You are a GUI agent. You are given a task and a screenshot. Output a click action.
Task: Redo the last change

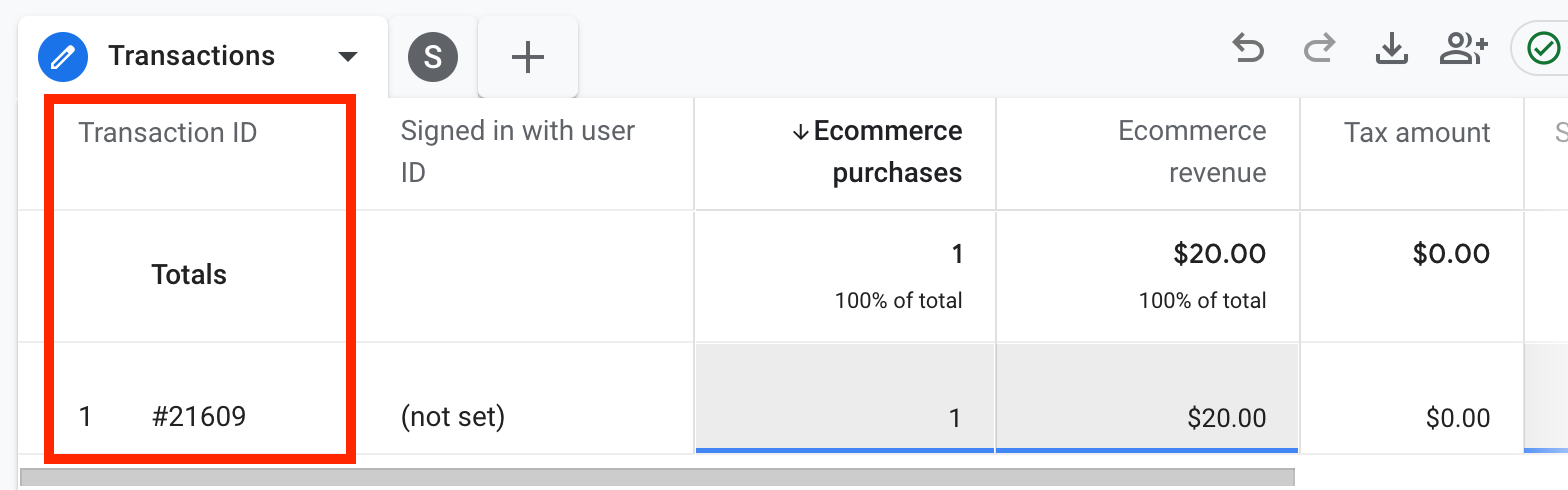(1320, 49)
